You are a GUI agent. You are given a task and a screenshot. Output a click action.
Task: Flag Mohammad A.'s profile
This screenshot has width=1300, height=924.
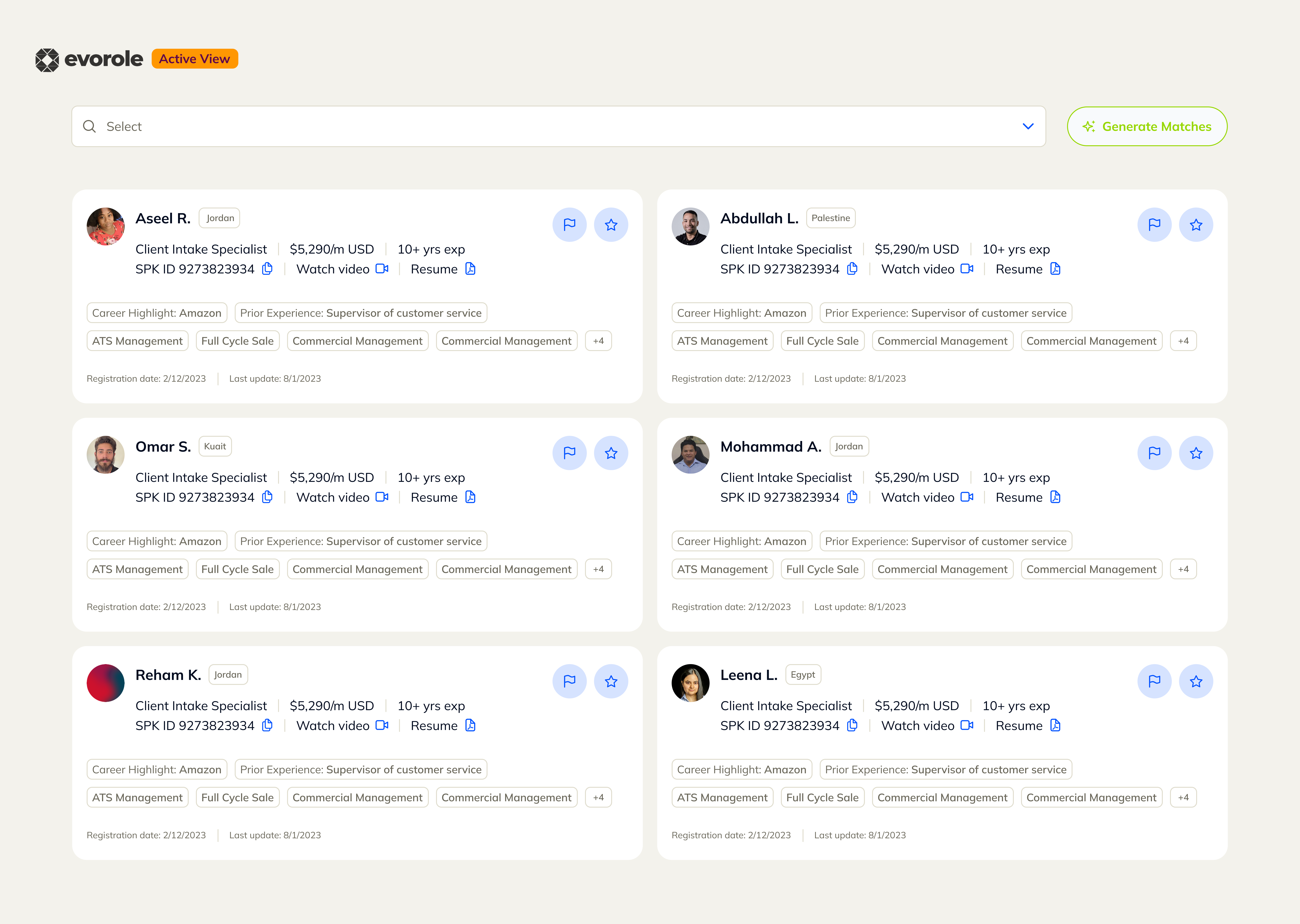[x=1154, y=453]
